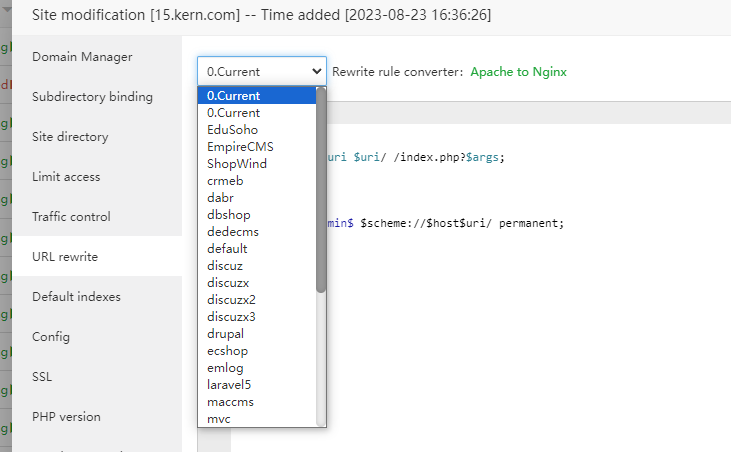Select discuzx3 from the template list
Screen dimensions: 731x452
pos(232,317)
